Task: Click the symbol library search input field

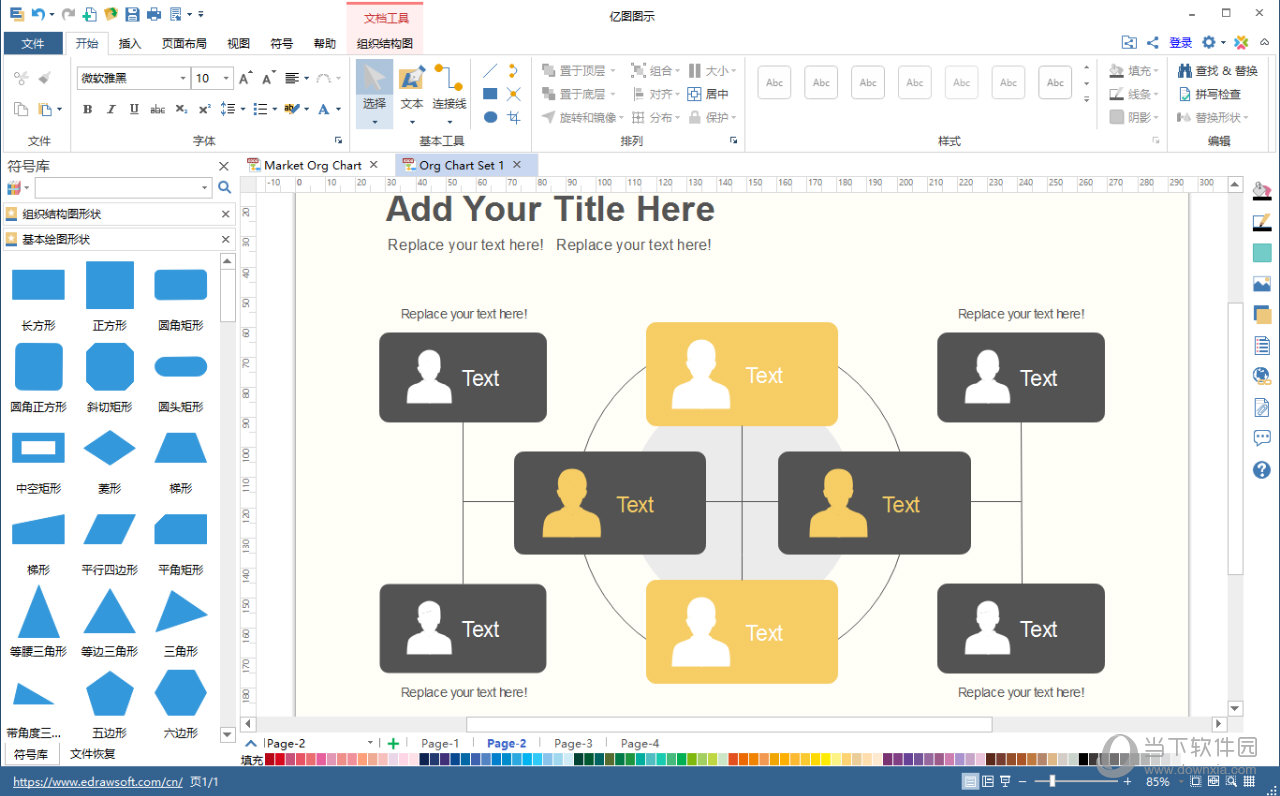Action: coord(123,188)
